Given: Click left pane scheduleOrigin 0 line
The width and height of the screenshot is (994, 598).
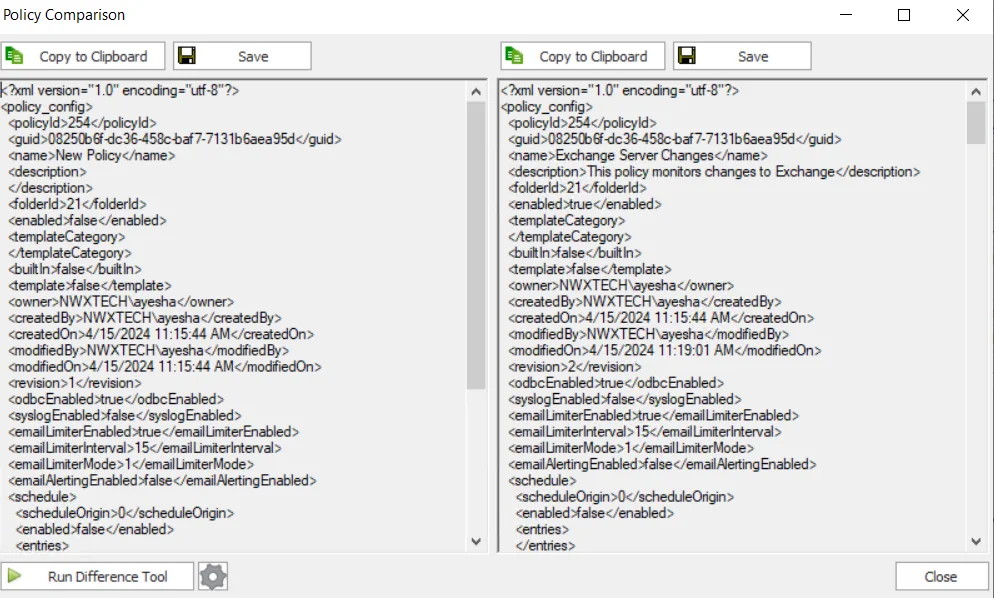Looking at the screenshot, I should (125, 513).
